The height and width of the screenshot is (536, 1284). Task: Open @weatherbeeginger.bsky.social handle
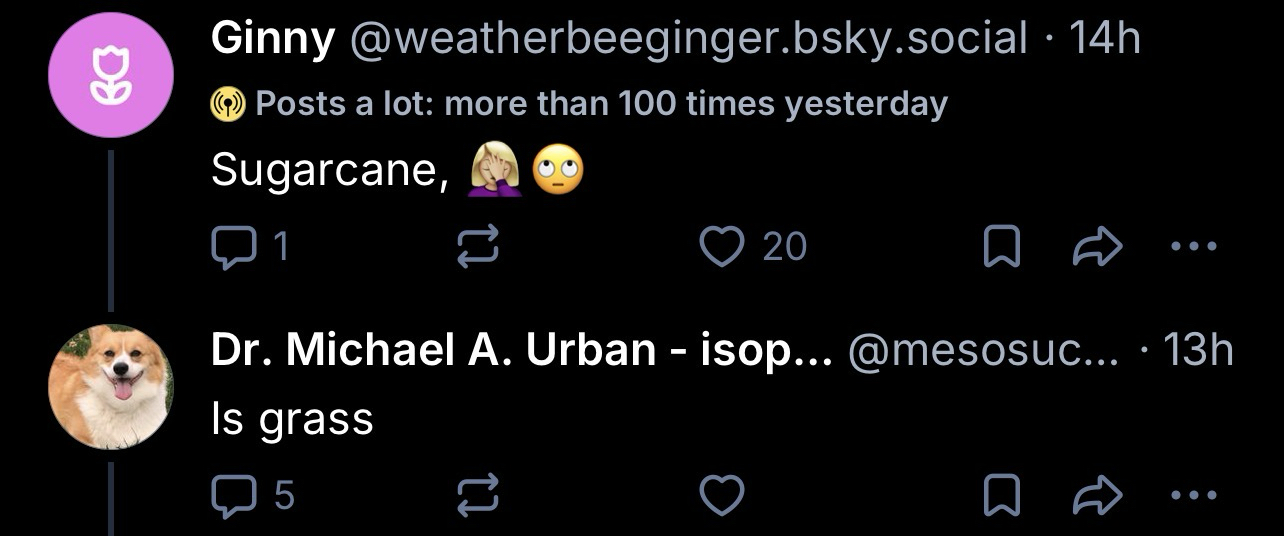pyautogui.click(x=688, y=40)
